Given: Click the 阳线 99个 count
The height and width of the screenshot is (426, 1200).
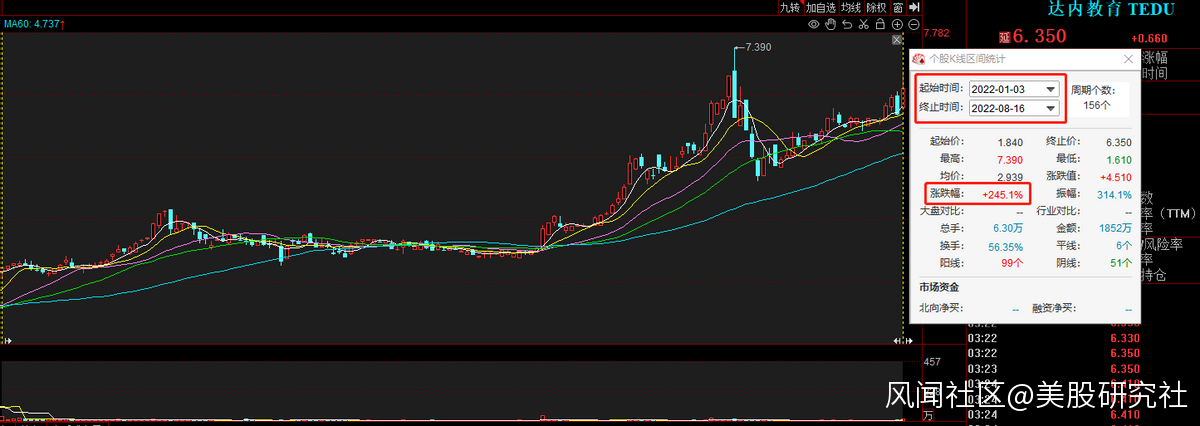Looking at the screenshot, I should (x=1012, y=264).
